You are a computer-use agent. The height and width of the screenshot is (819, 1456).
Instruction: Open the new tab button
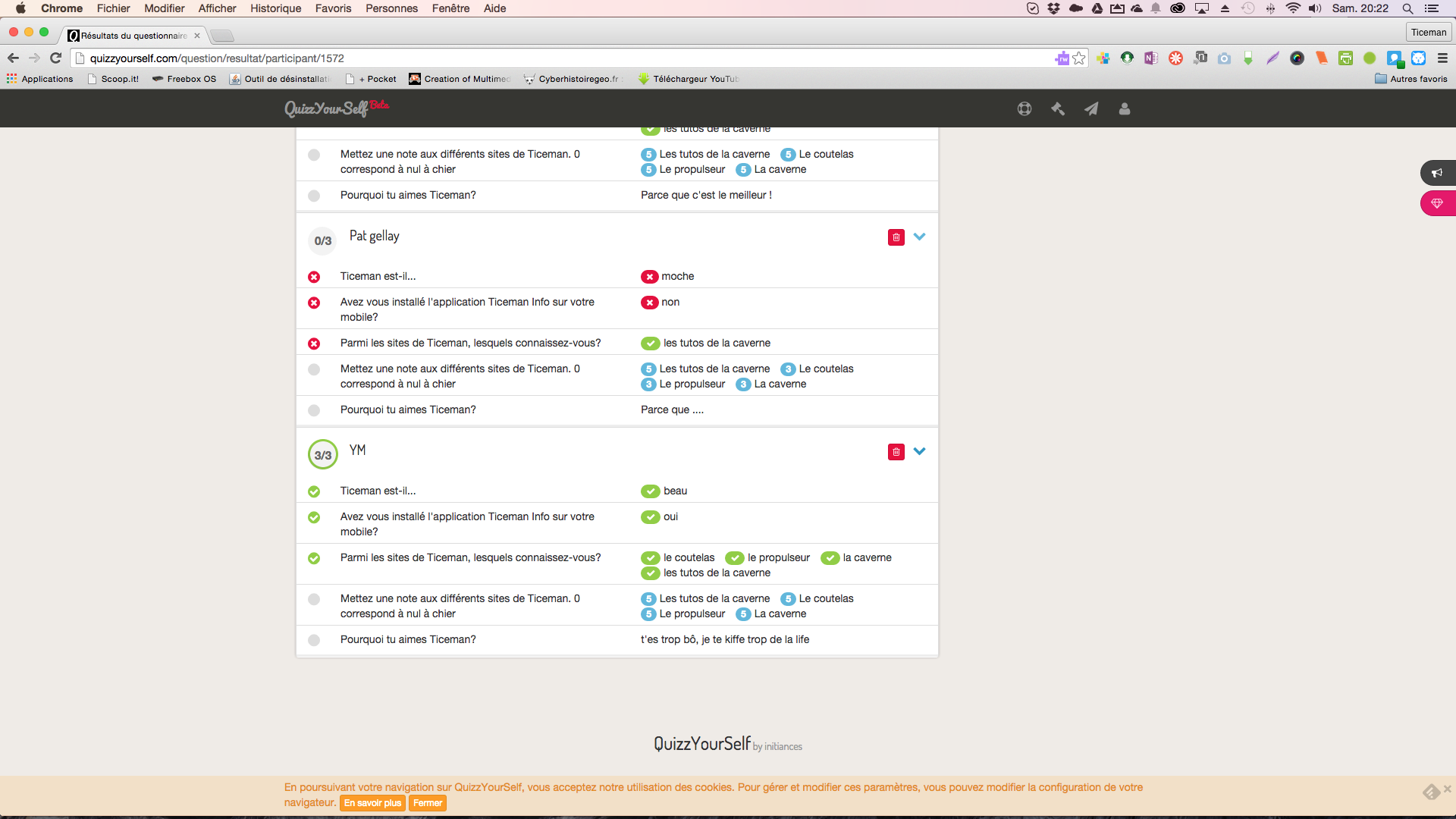[x=222, y=36]
